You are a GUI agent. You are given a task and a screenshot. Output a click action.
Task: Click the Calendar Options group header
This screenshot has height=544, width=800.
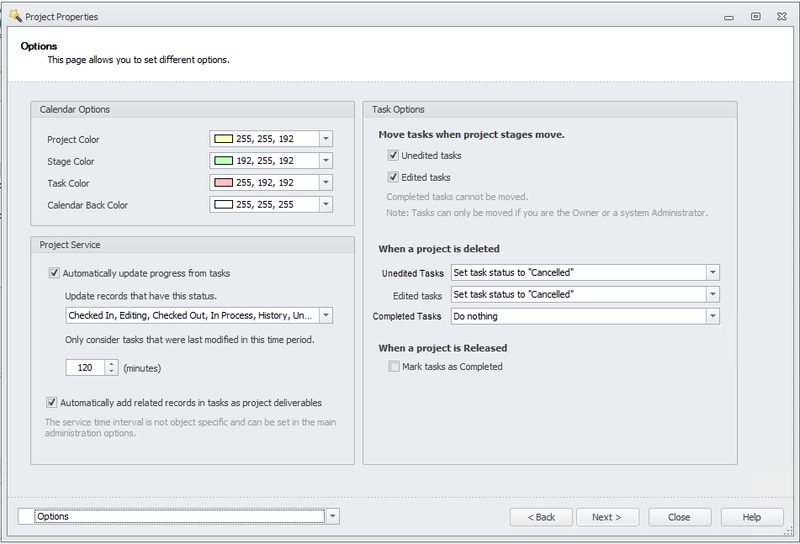192,109
